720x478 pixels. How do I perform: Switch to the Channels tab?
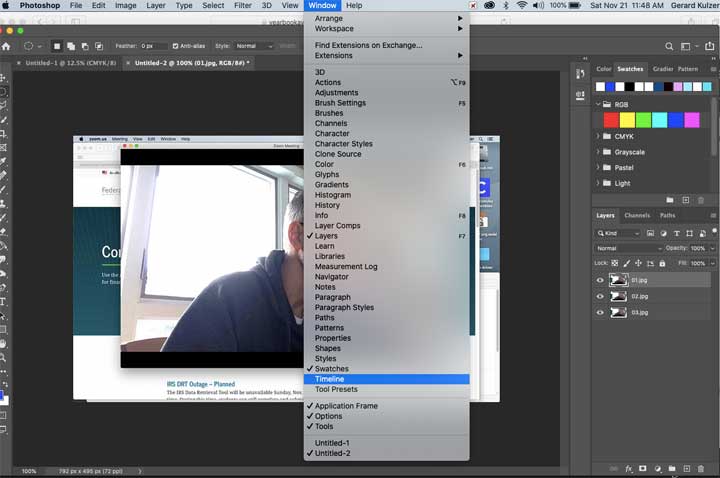coord(637,215)
